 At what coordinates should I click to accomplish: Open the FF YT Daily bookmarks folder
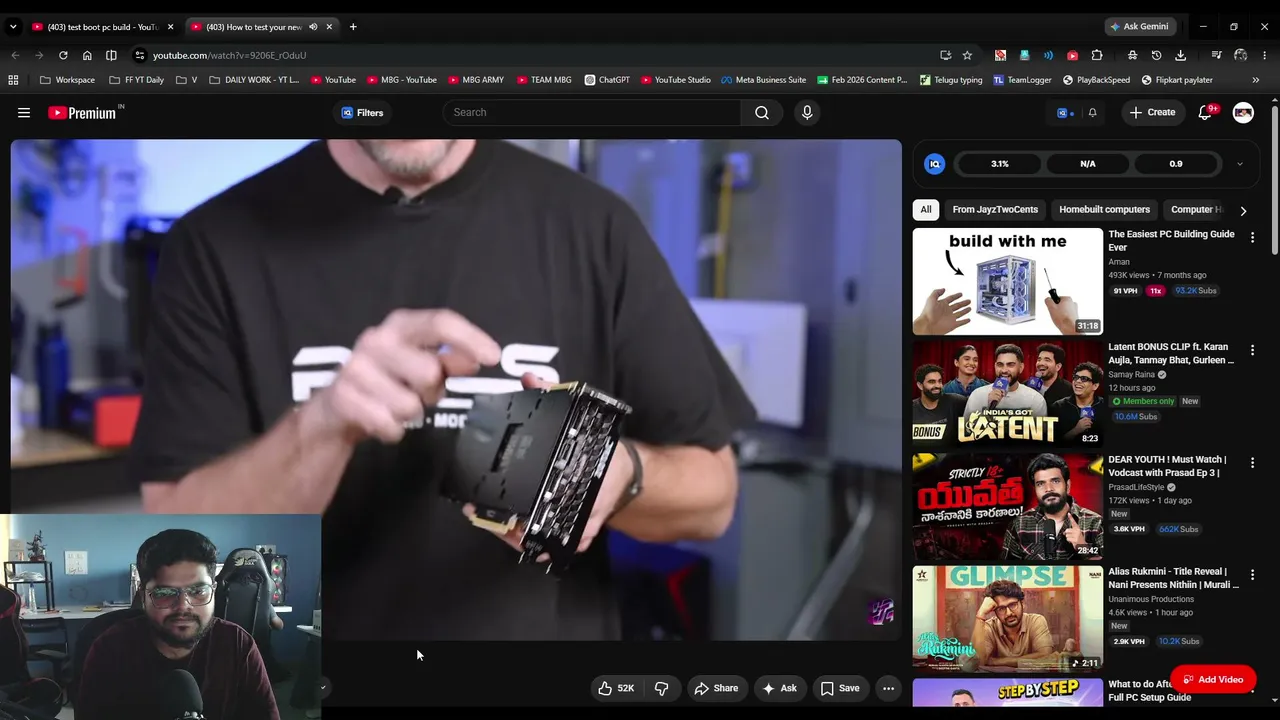point(136,80)
